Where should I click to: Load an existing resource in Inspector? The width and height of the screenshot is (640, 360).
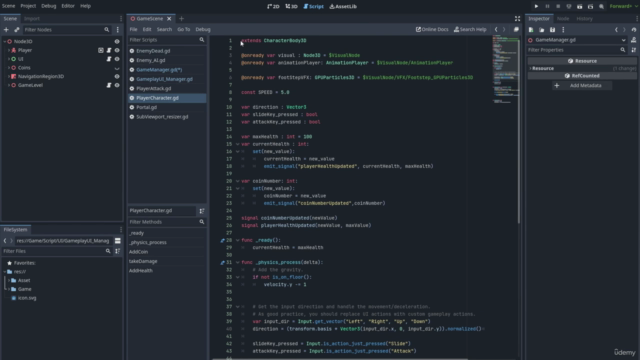point(542,30)
